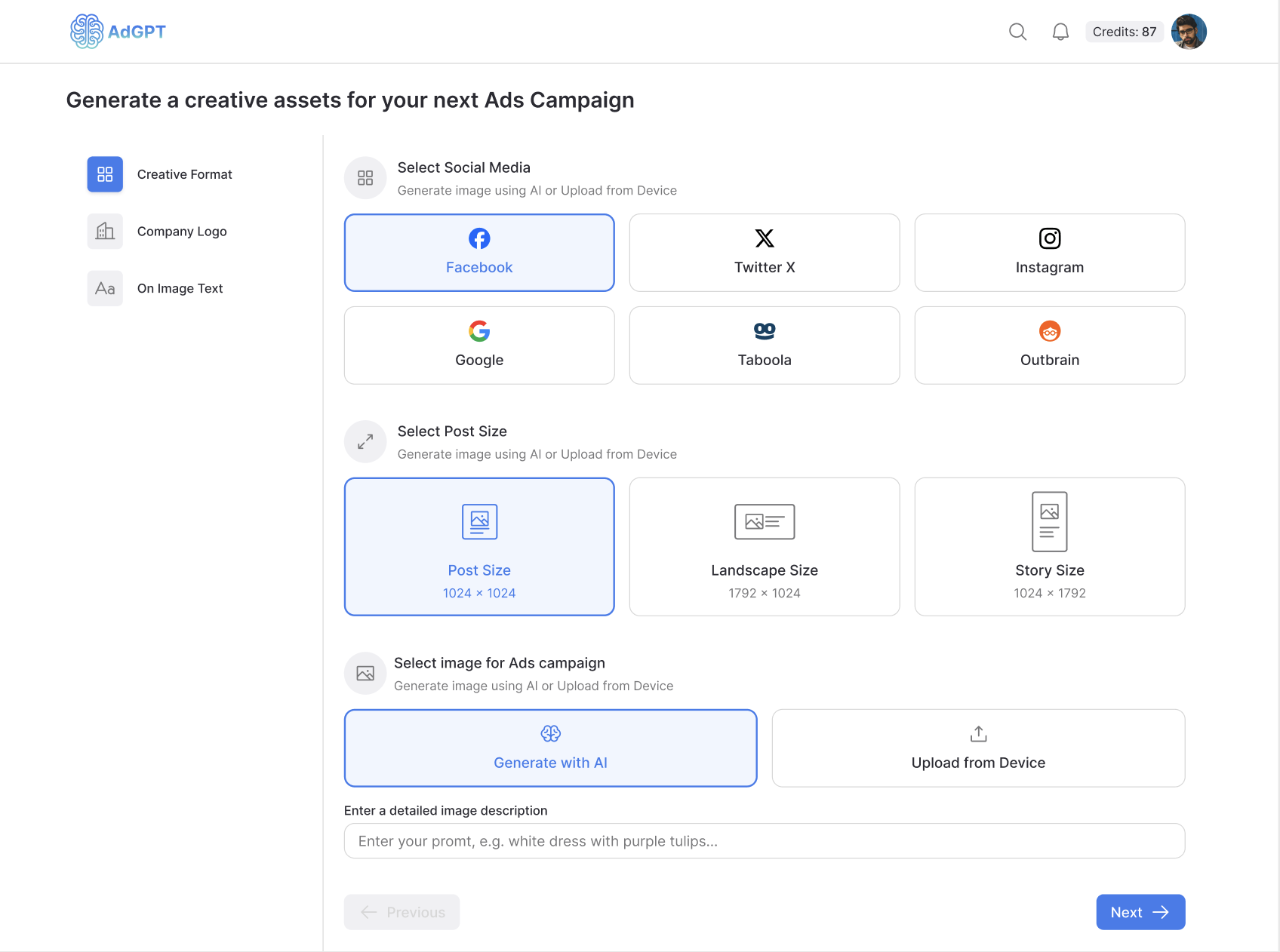Pick the Google platform card
The height and width of the screenshot is (952, 1280).
tap(479, 345)
